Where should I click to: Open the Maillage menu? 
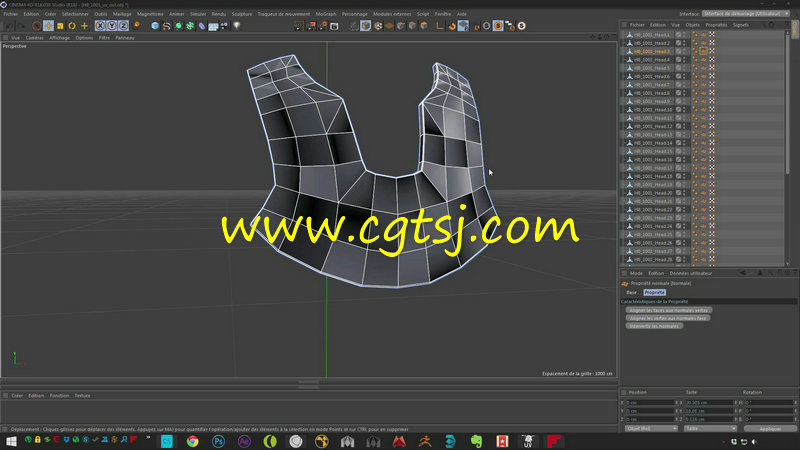point(122,14)
